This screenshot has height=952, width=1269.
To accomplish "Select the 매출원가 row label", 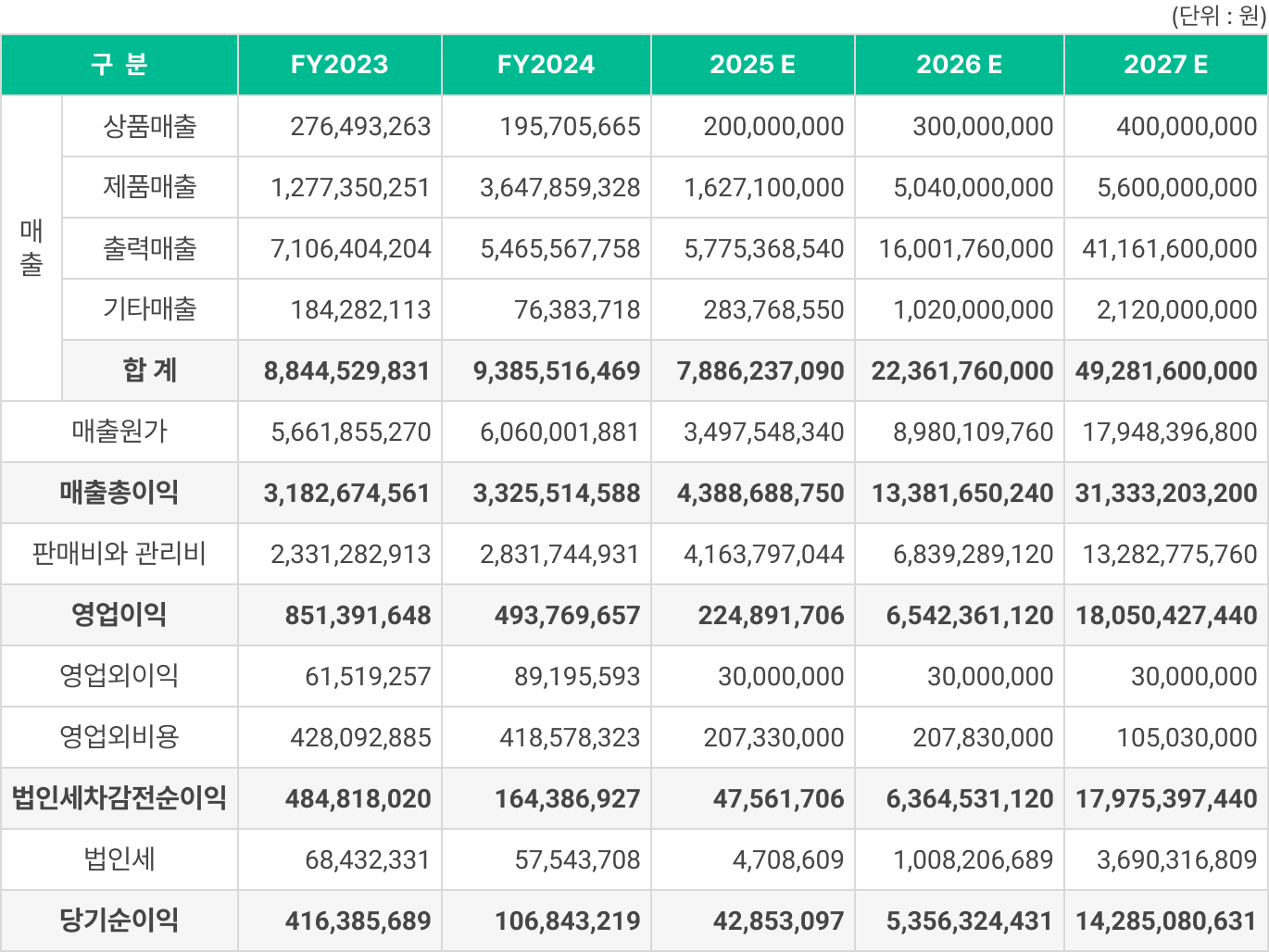I will (x=119, y=432).
